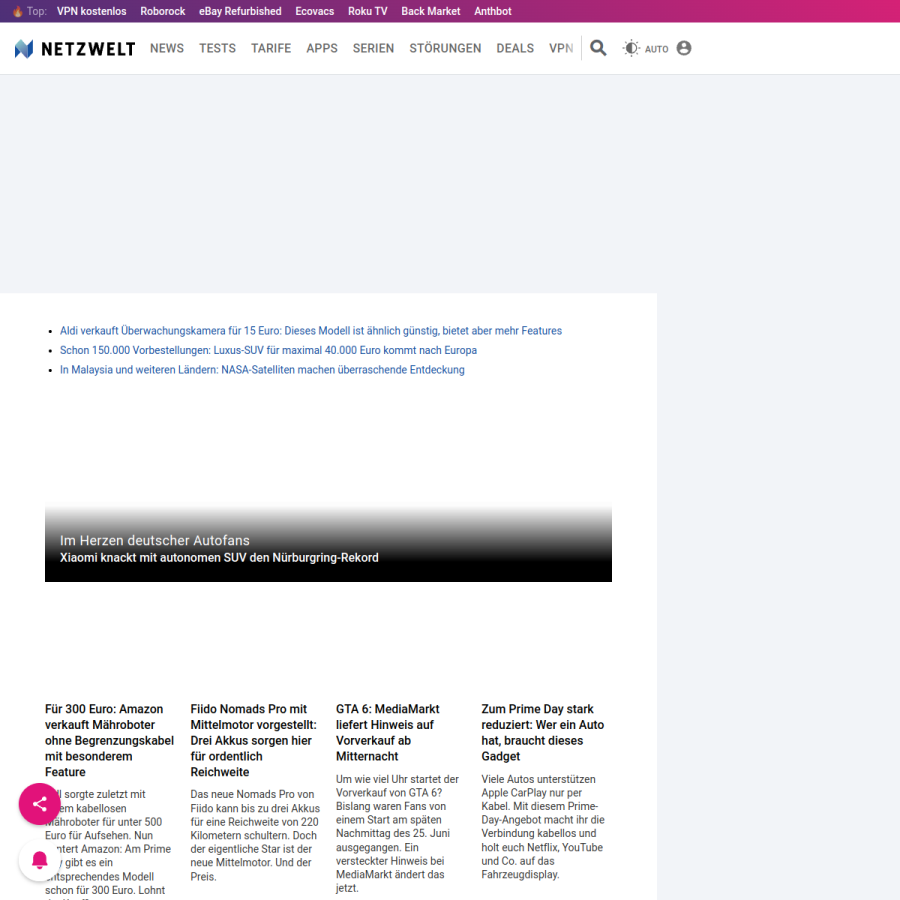Follow the Anthbot top link
Image resolution: width=900 pixels, height=900 pixels.
(492, 11)
